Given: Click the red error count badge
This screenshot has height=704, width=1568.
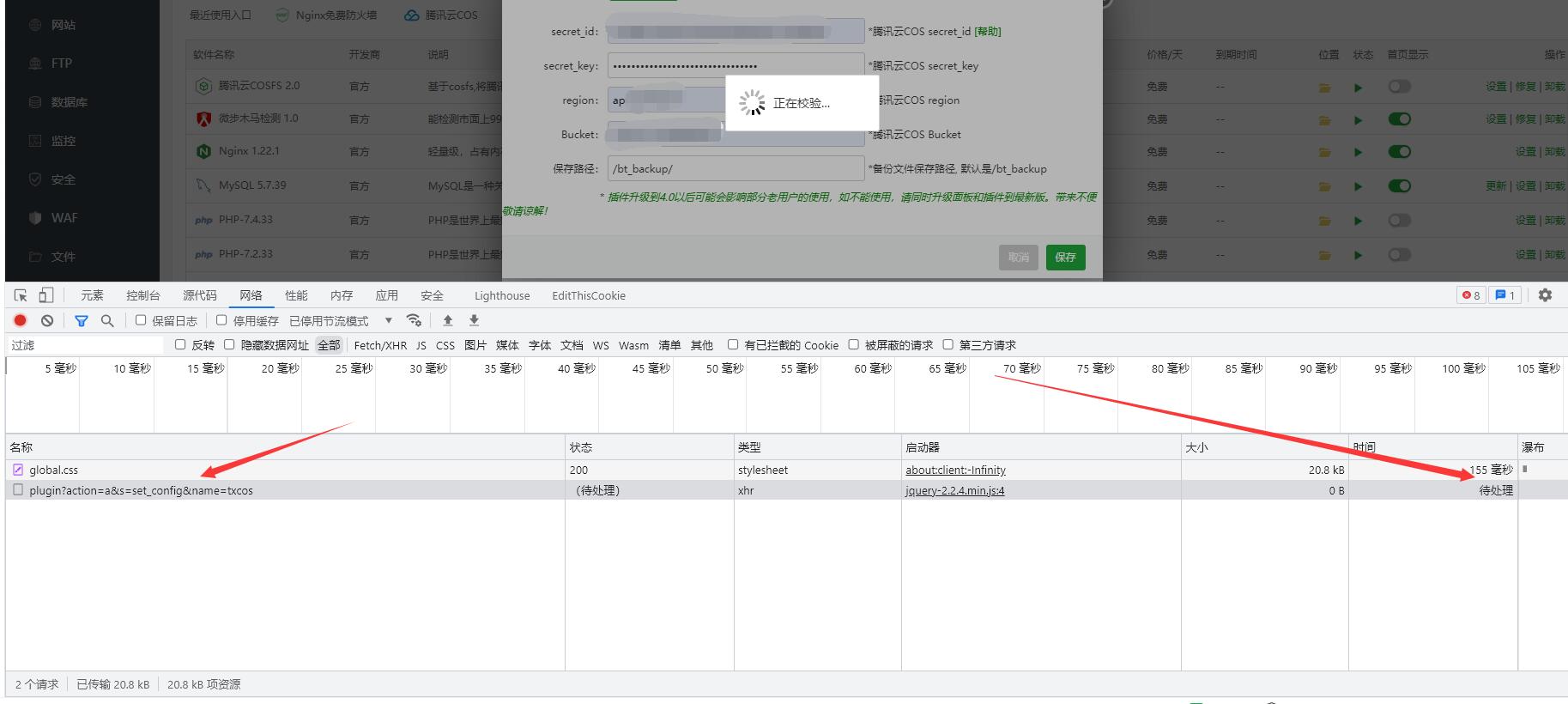Looking at the screenshot, I should pos(1471,295).
